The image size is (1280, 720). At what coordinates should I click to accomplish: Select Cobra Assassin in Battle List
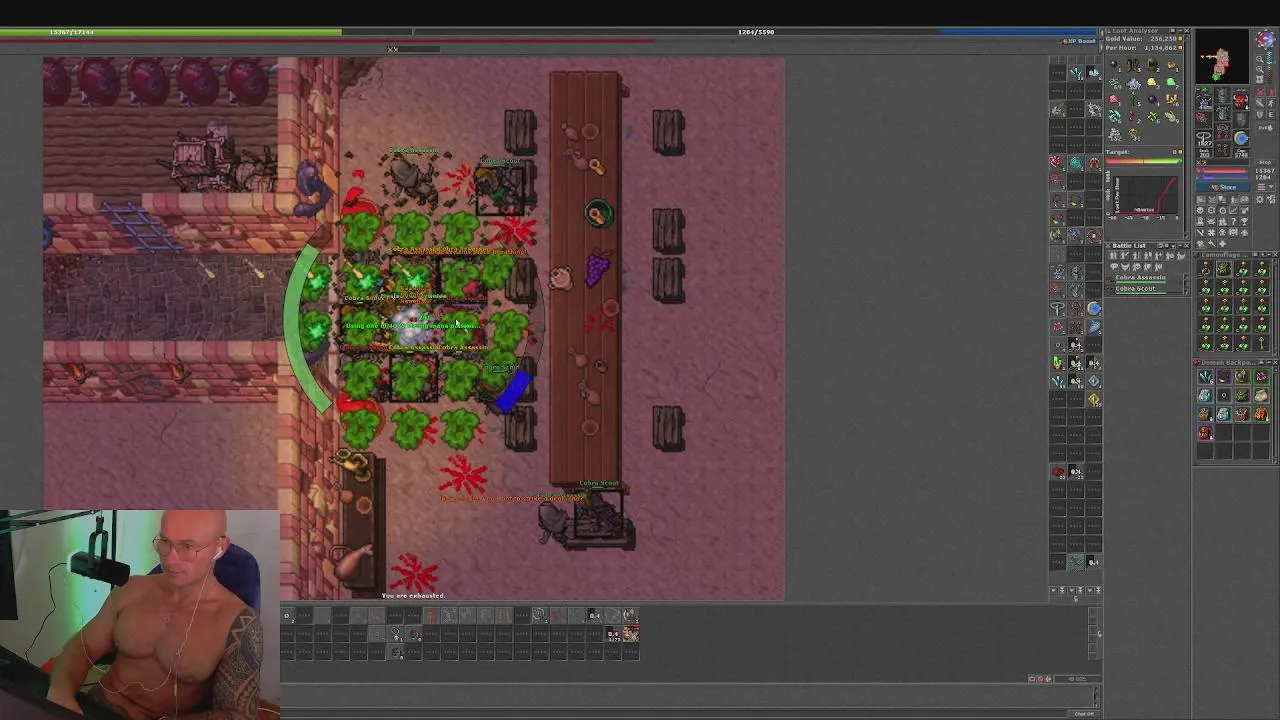(x=1141, y=278)
